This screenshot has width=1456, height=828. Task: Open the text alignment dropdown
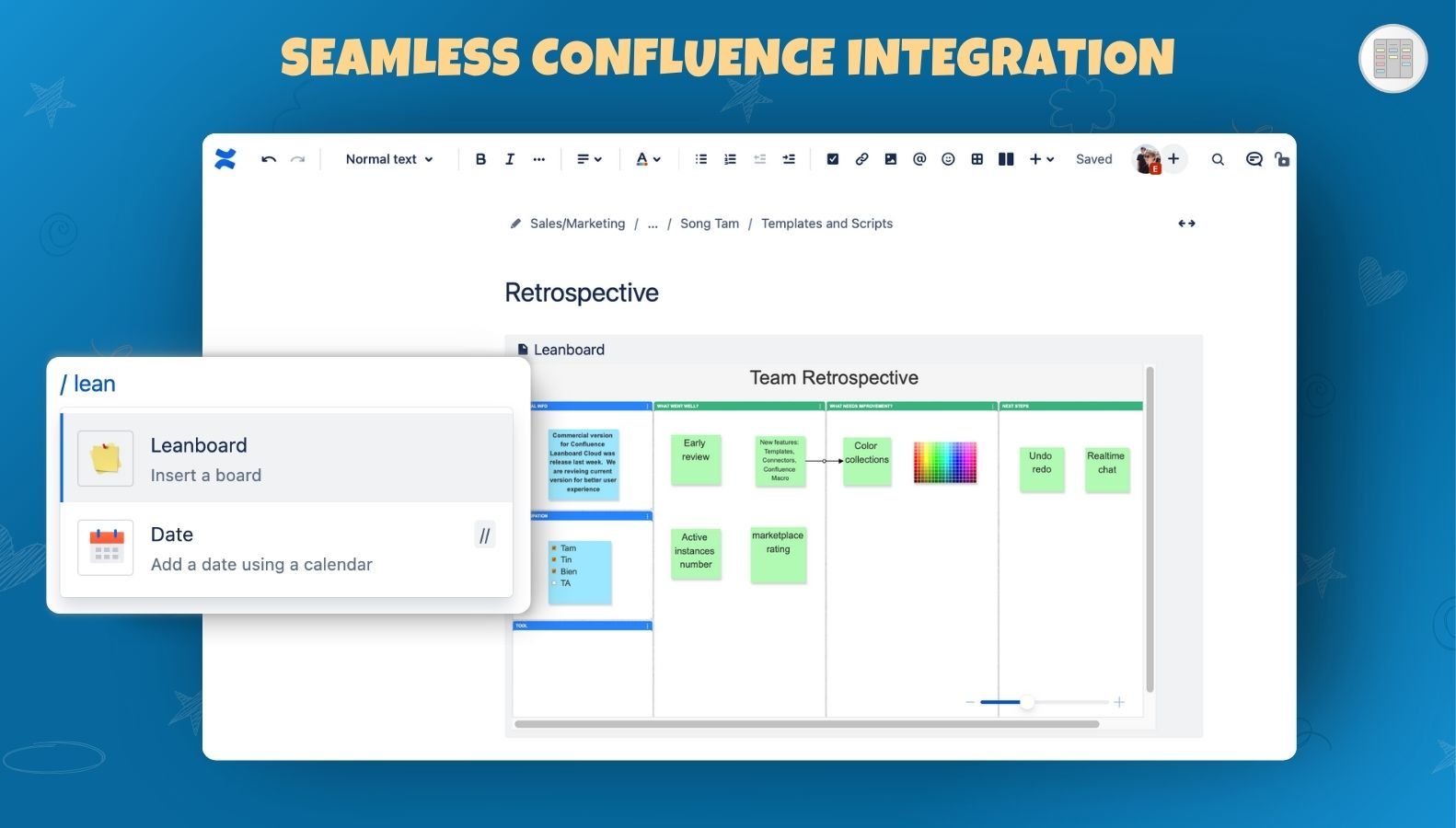point(589,159)
